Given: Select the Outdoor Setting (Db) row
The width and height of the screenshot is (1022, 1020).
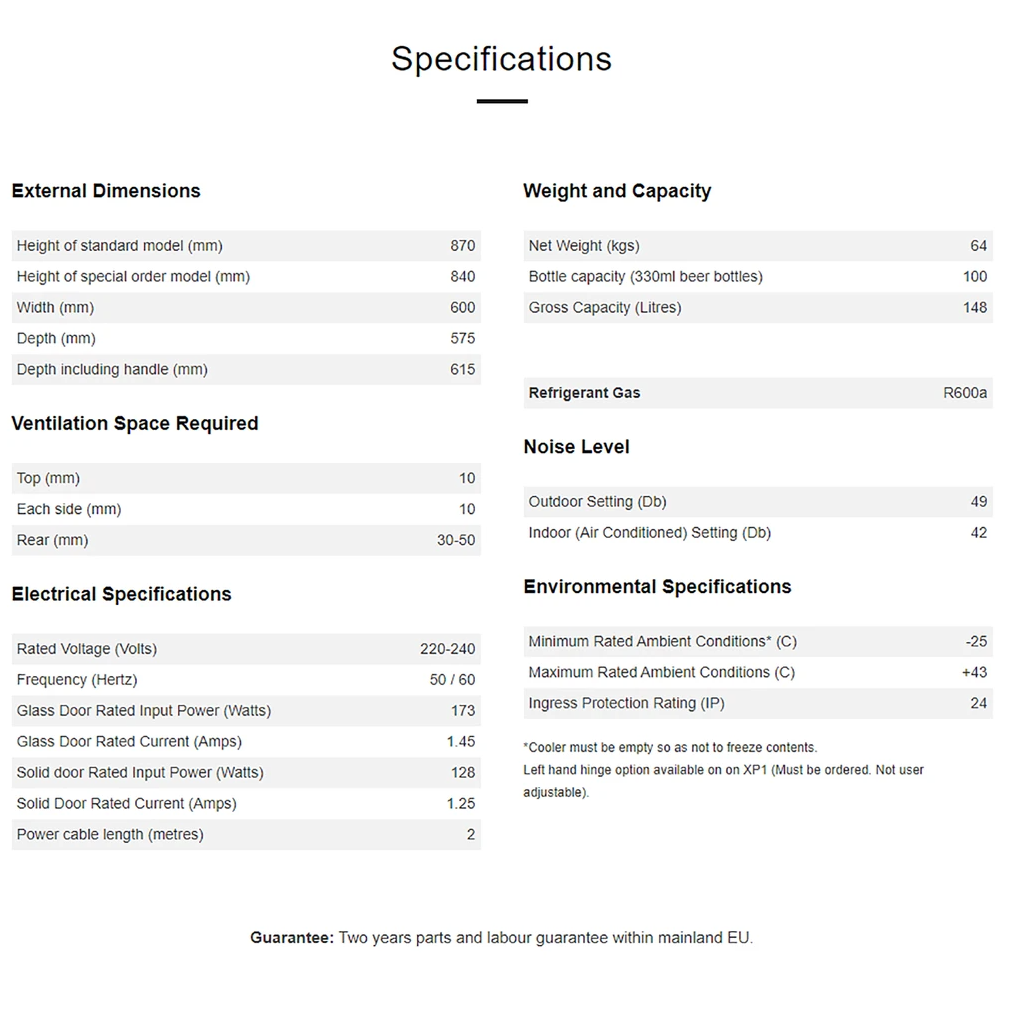Looking at the screenshot, I should tap(757, 502).
